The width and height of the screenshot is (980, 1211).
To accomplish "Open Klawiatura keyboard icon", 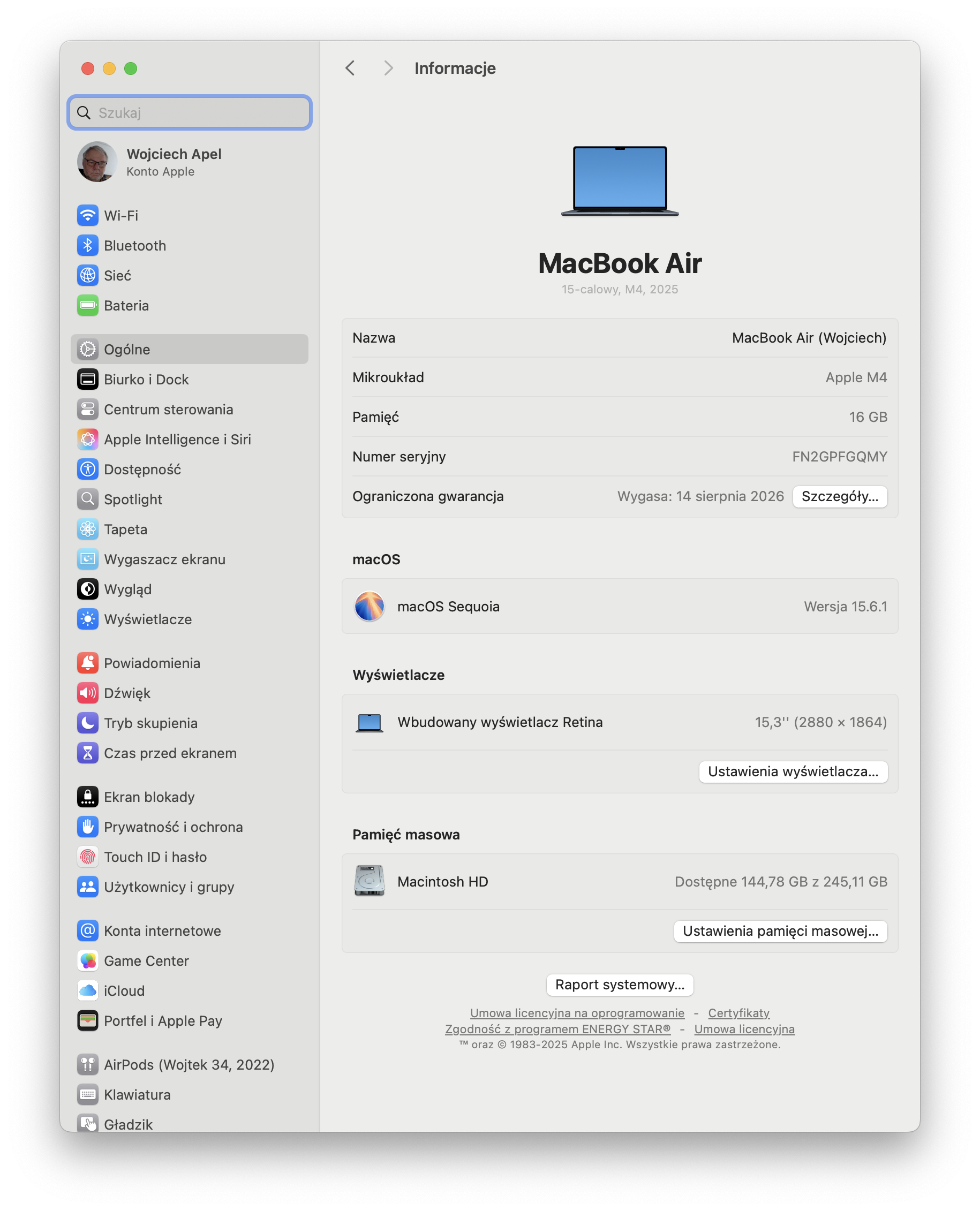I will click(x=87, y=1094).
